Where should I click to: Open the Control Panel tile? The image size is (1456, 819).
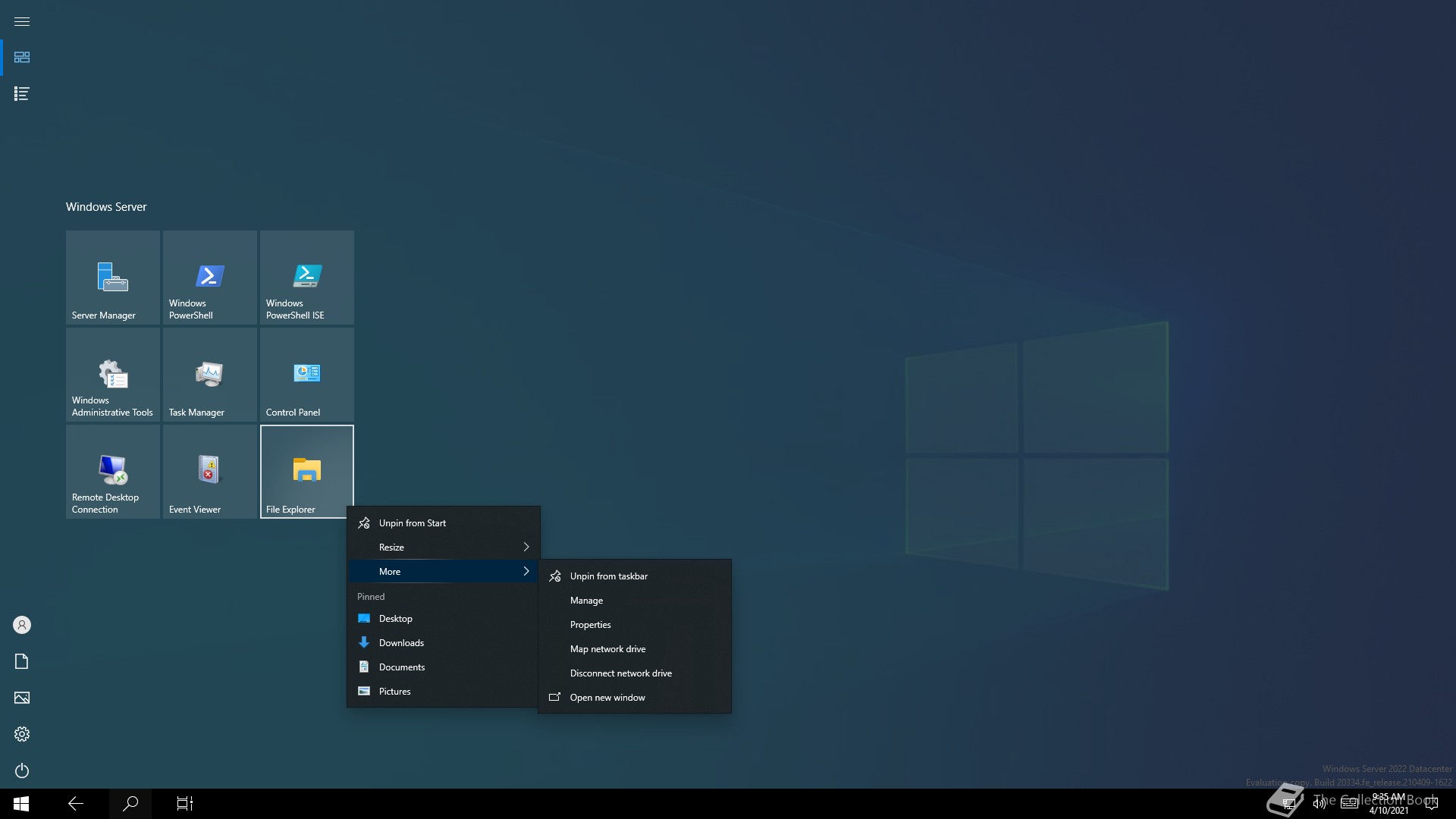(x=307, y=375)
